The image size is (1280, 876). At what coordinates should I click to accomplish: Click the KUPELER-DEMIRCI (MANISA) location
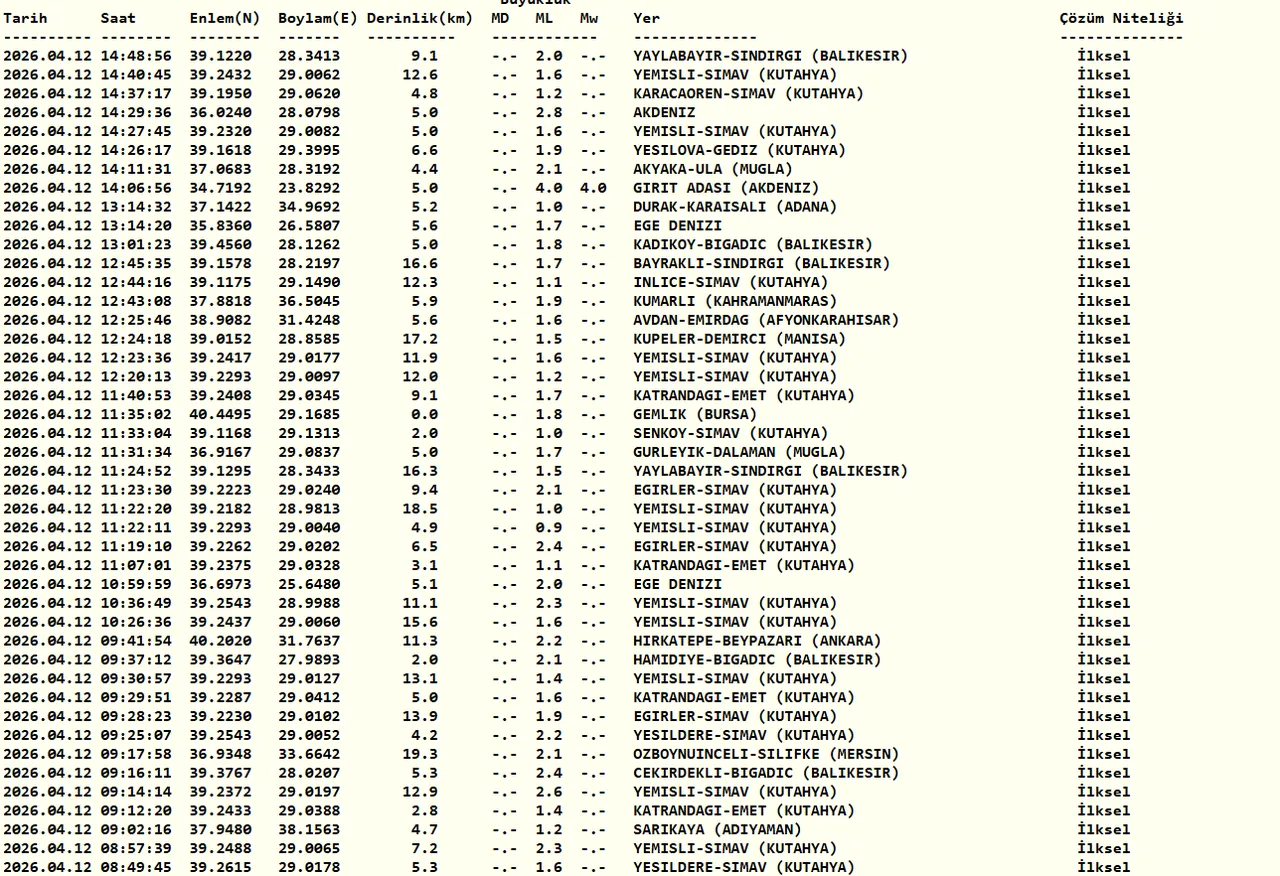(739, 339)
